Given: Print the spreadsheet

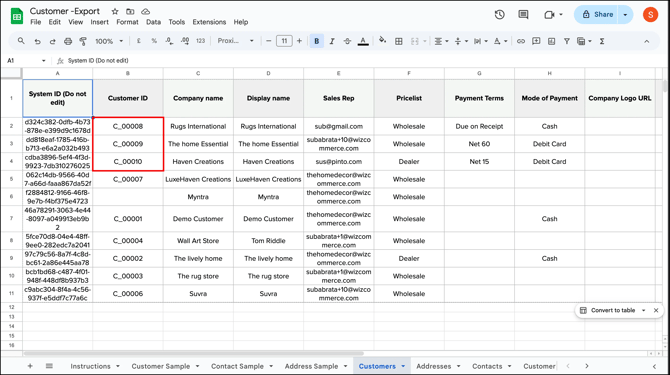Looking at the screenshot, I should pyautogui.click(x=68, y=41).
